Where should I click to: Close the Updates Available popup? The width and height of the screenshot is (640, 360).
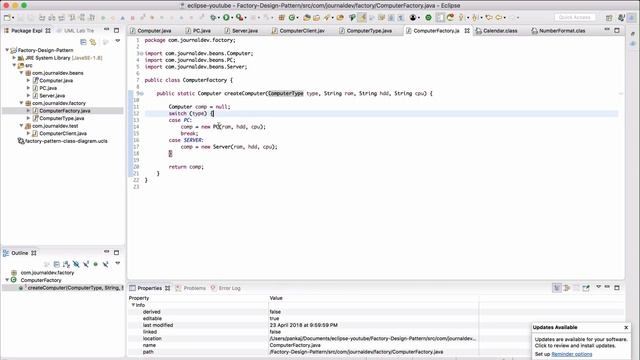(x=626, y=327)
